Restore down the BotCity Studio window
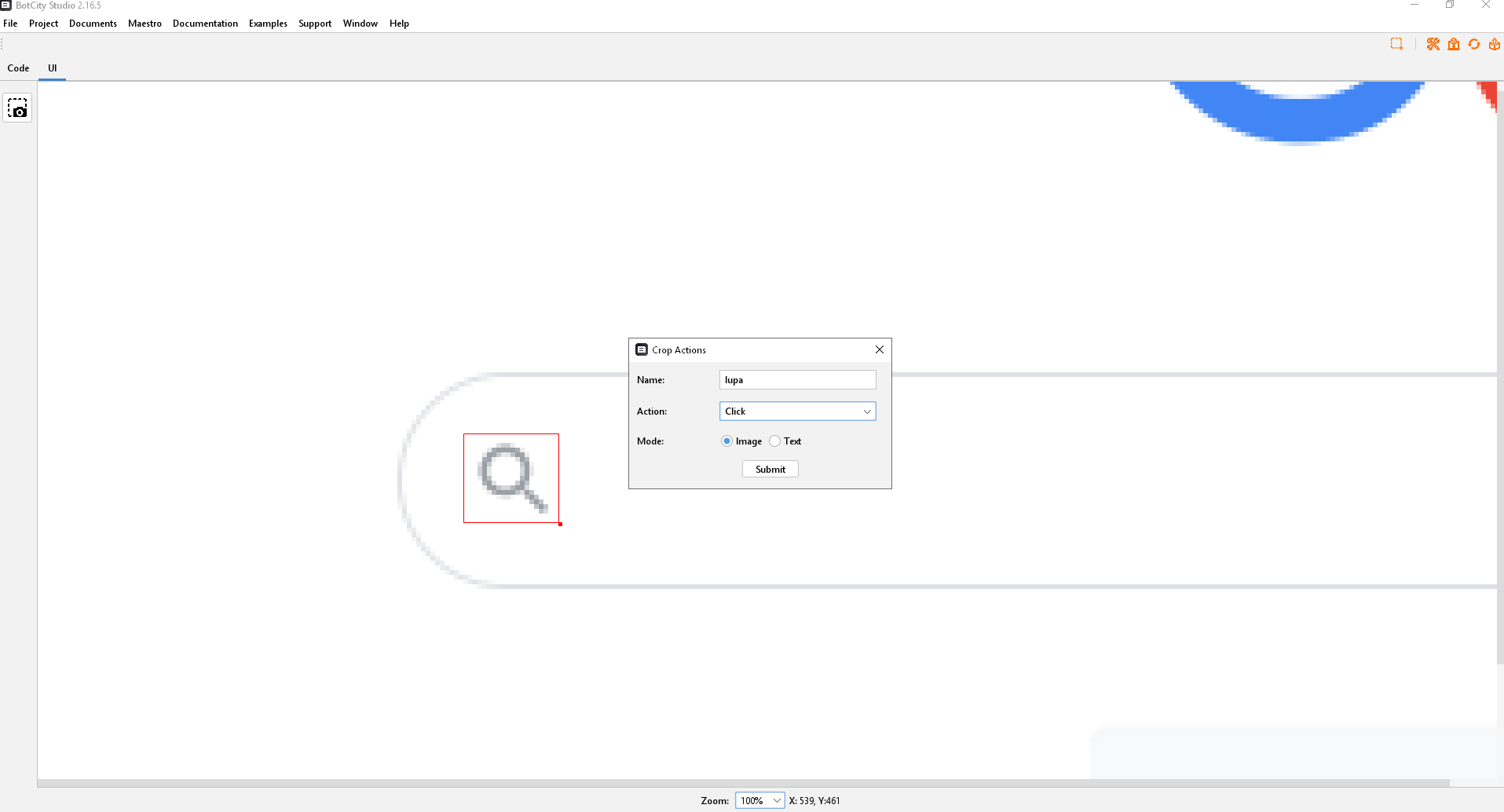1504x812 pixels. tap(1450, 5)
